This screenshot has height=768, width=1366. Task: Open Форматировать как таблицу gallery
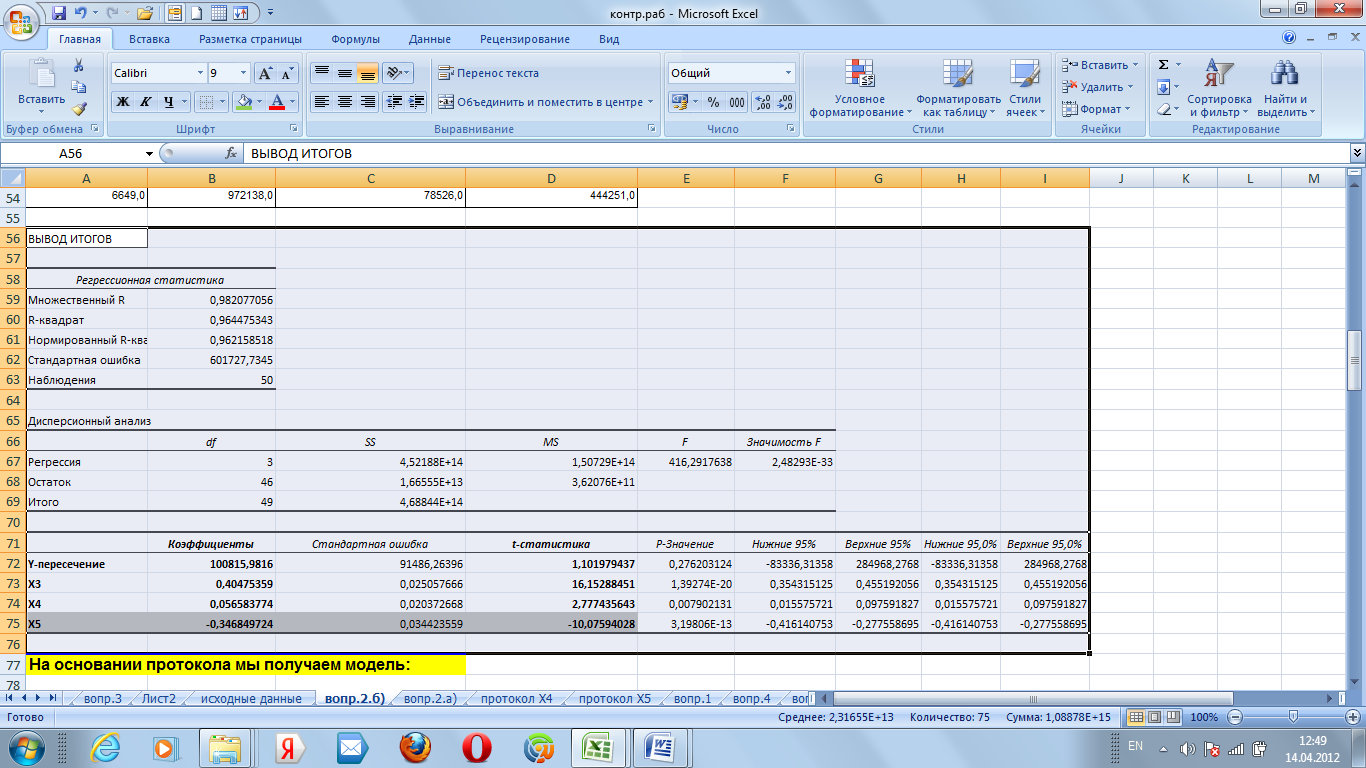coord(958,88)
